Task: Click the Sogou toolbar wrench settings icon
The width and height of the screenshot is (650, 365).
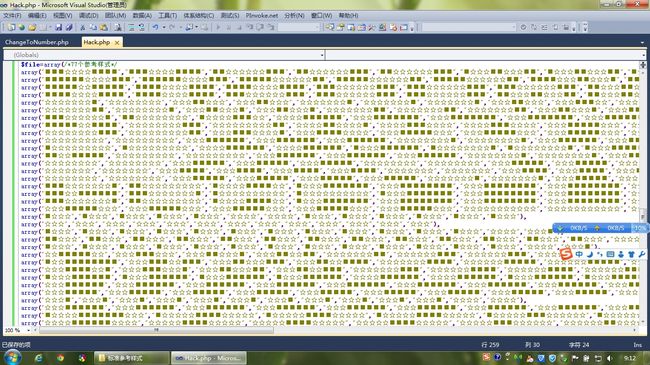Action: pos(641,254)
